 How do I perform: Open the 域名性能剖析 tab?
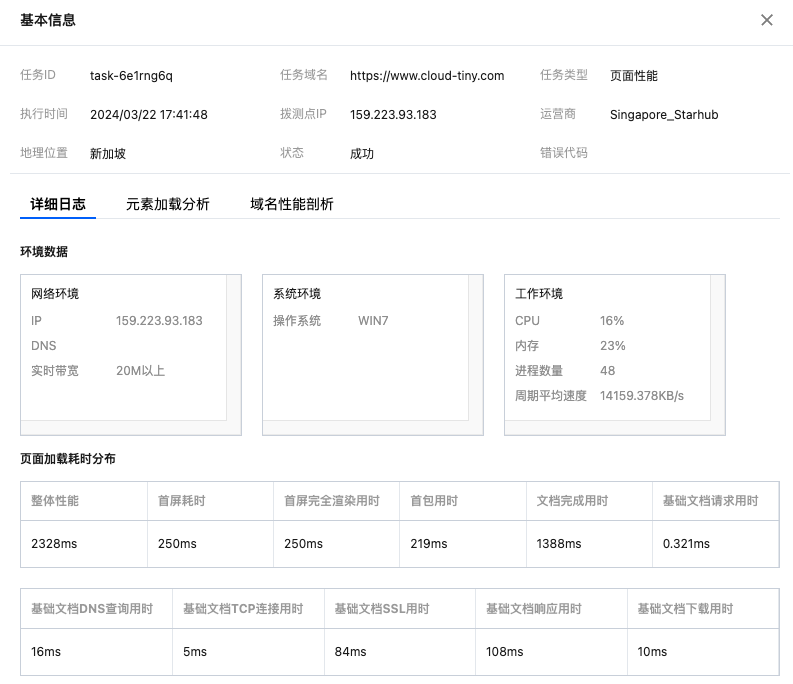(x=292, y=204)
